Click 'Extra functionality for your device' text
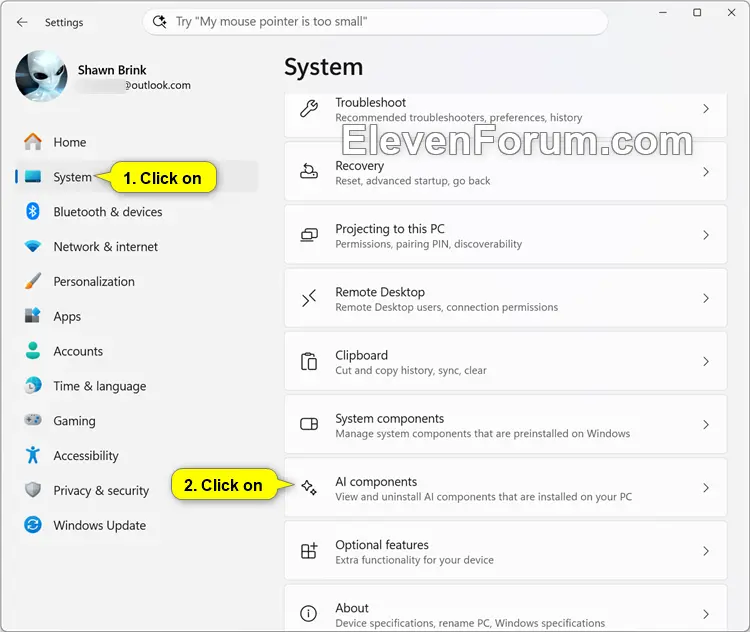 (x=414, y=560)
